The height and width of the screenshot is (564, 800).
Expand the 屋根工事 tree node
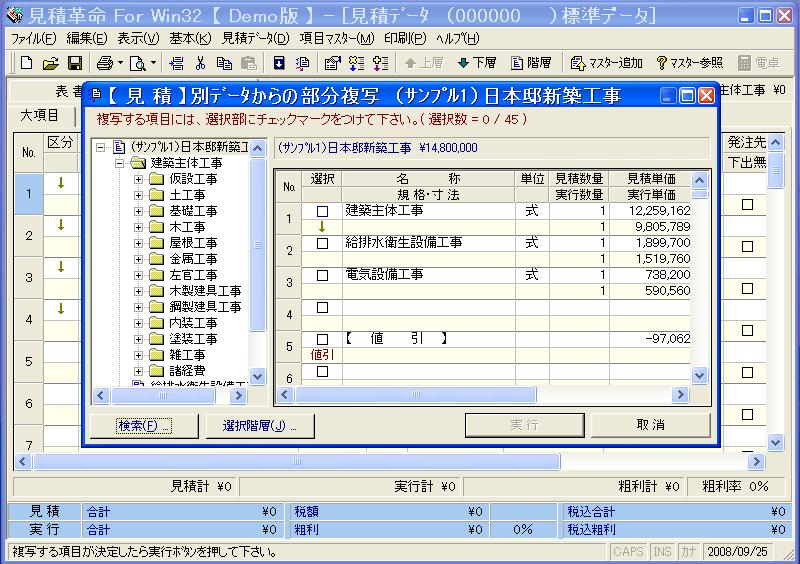138,243
